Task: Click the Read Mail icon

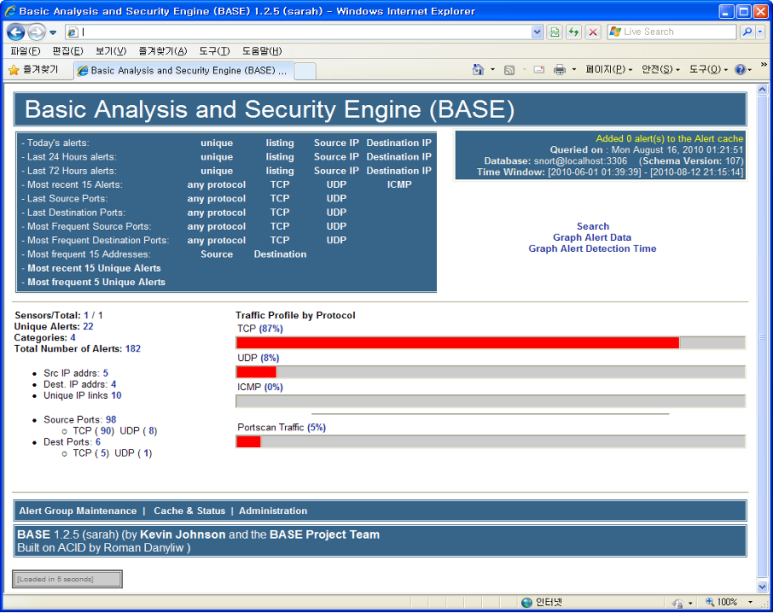Action: (x=539, y=70)
